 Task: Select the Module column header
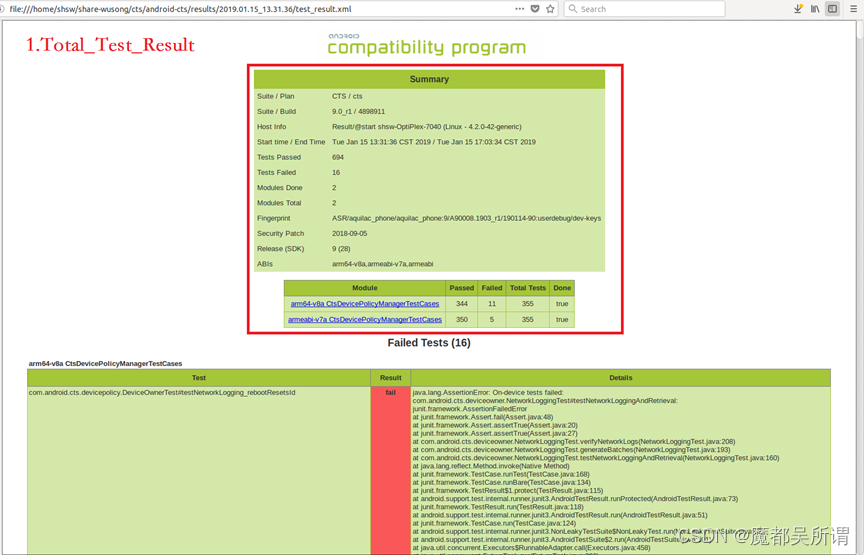pos(365,288)
